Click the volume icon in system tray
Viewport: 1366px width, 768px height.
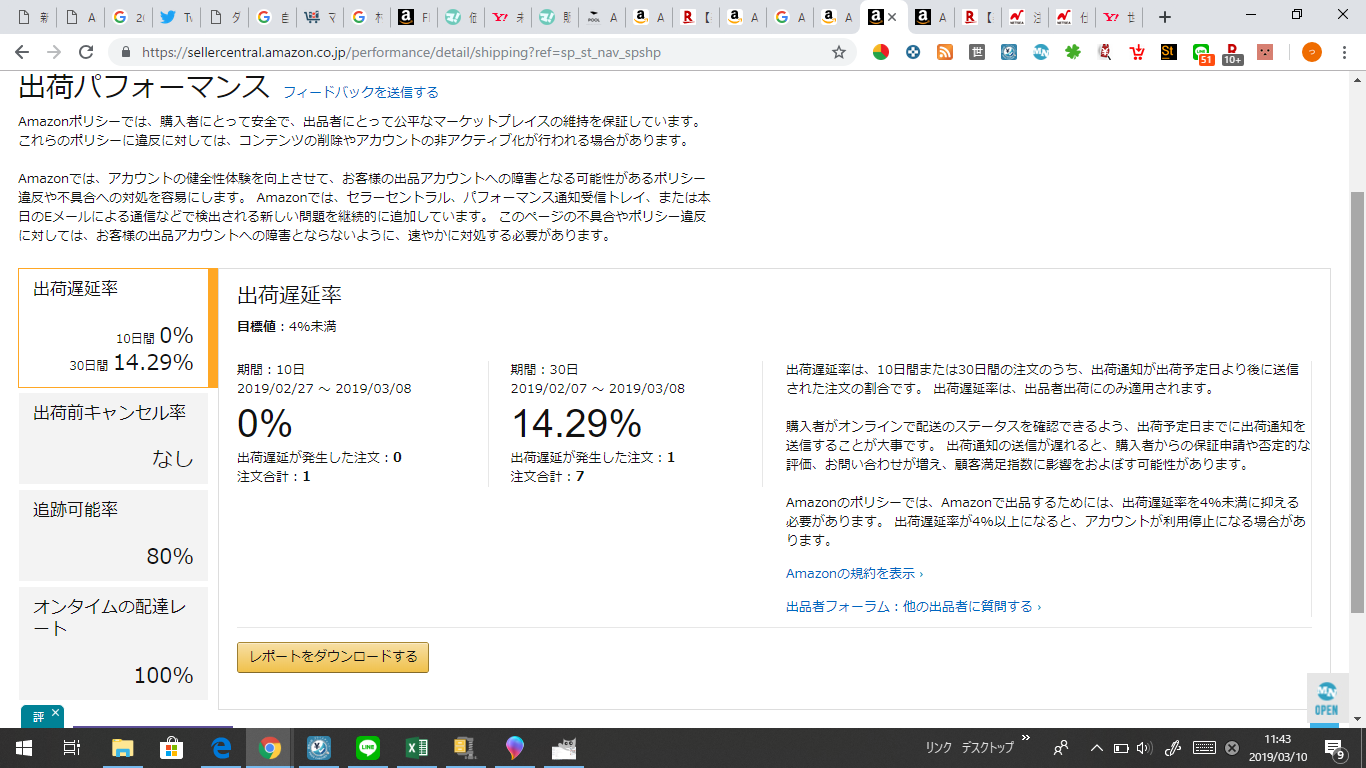coord(1145,748)
